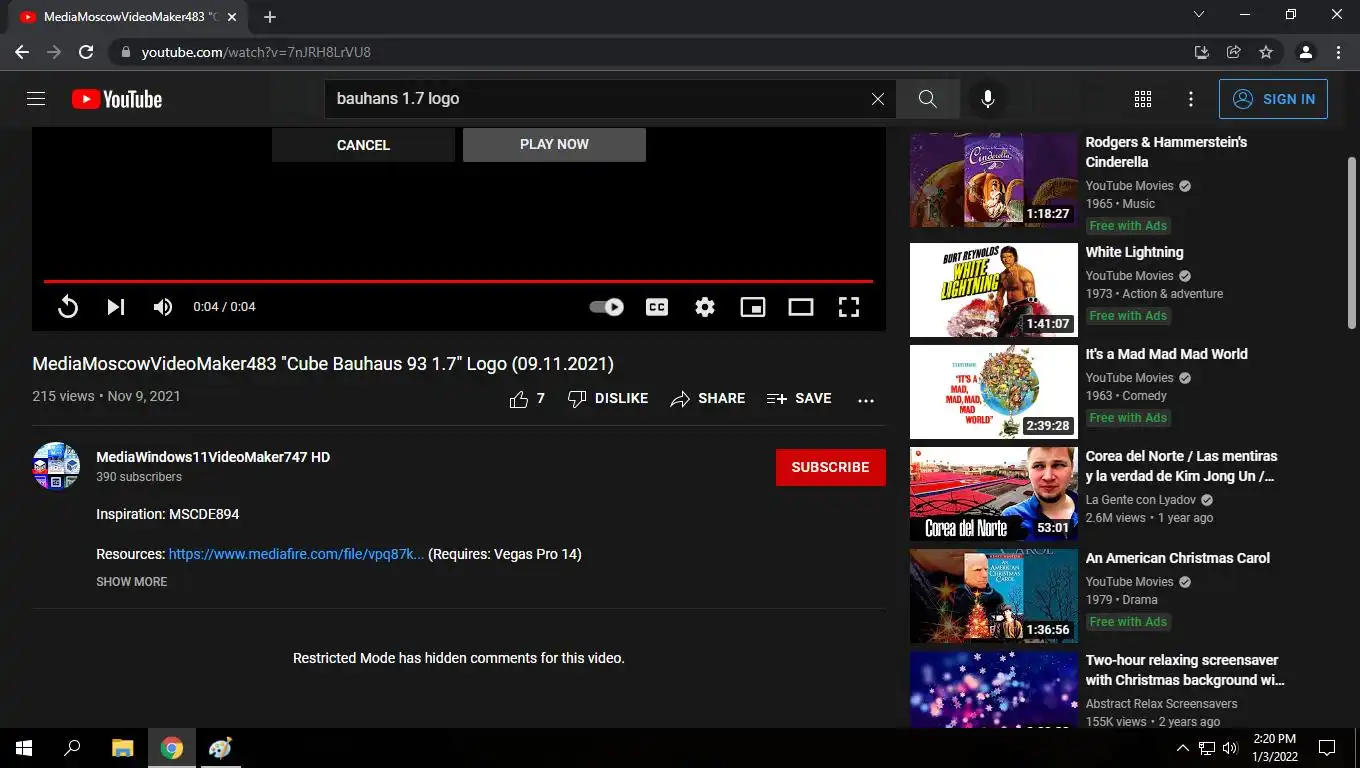The height and width of the screenshot is (768, 1360).
Task: Go back in browser
Action: (x=22, y=52)
